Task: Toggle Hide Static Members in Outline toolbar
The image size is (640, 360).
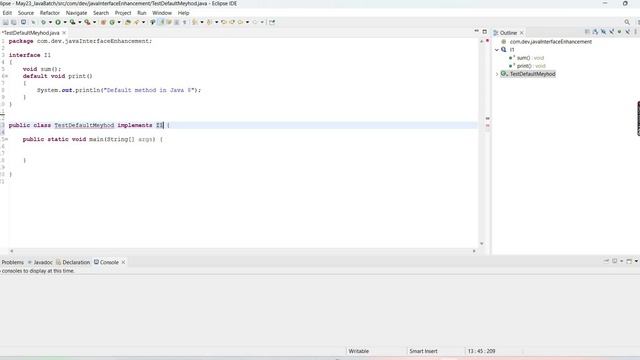Action: coord(611,32)
